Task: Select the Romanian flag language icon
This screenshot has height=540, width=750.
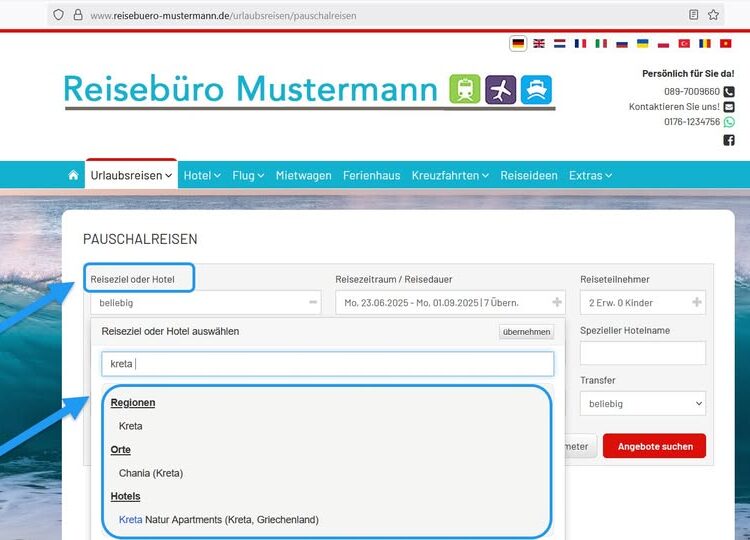Action: (705, 44)
